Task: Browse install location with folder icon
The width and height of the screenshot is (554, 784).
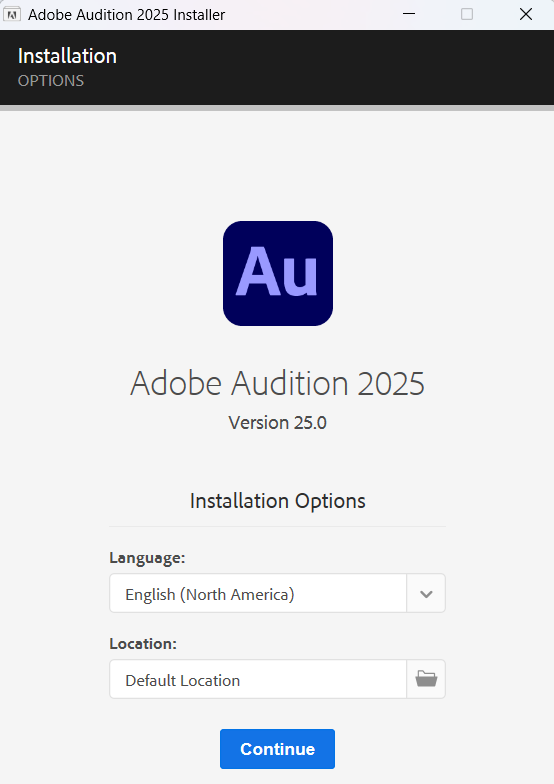Action: [426, 679]
